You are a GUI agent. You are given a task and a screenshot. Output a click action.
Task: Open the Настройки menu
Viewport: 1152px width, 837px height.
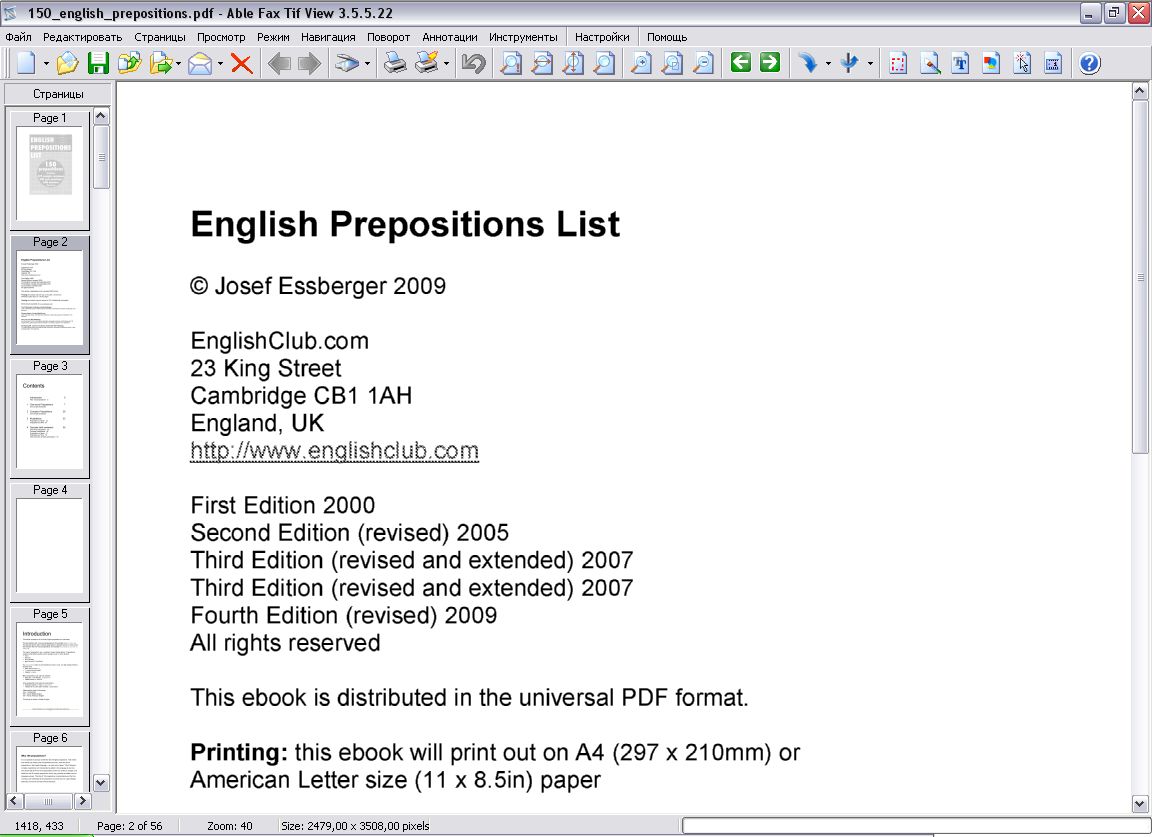[602, 37]
